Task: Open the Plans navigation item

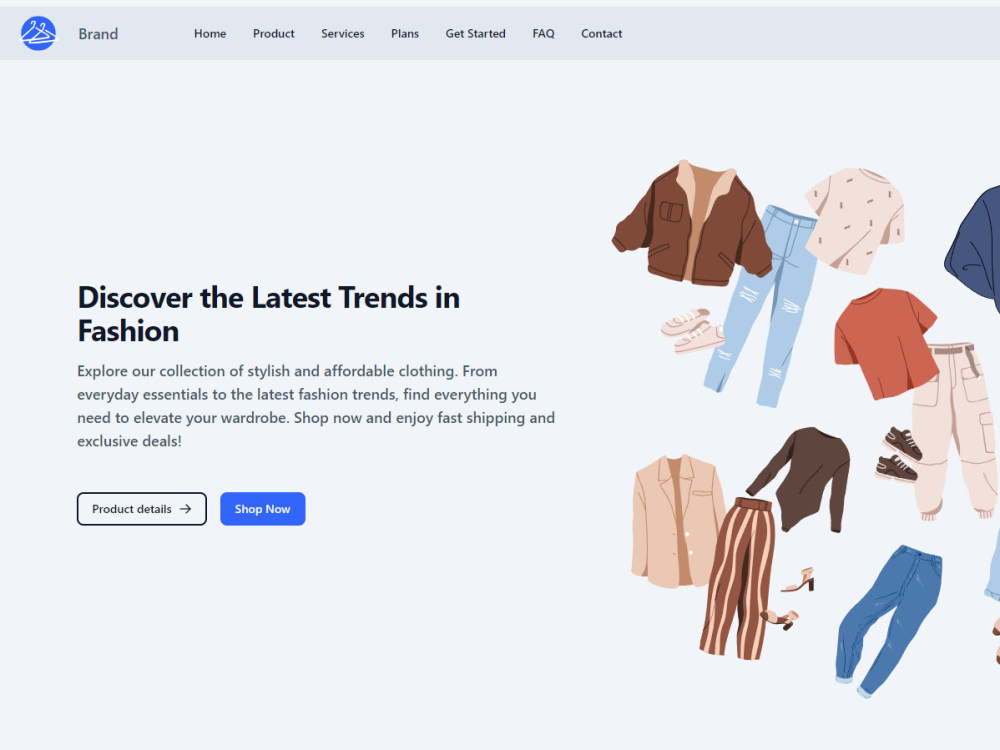Action: pos(405,34)
